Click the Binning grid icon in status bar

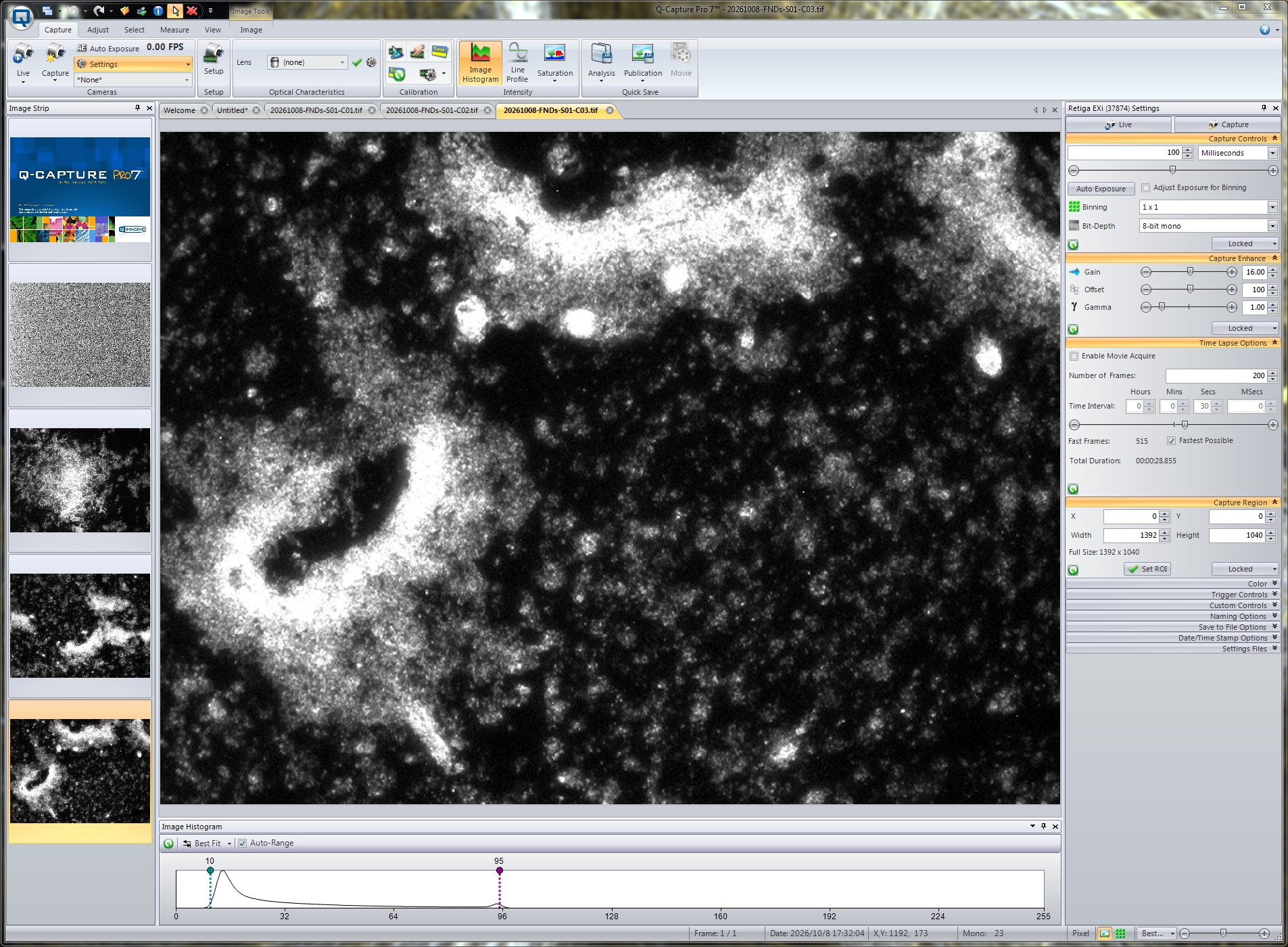[x=1120, y=933]
